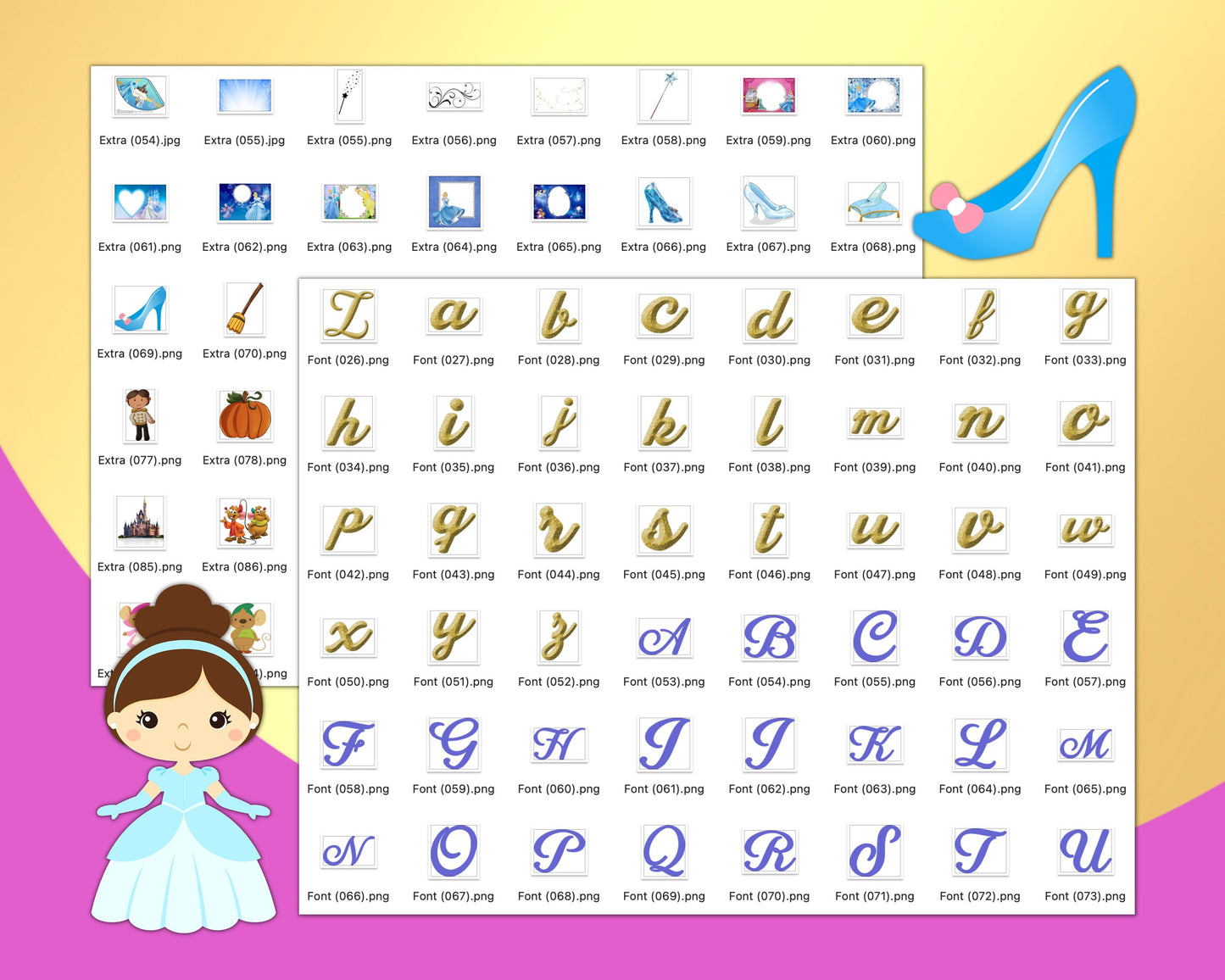Viewport: 1225px width, 980px height.
Task: Select the gold lowercase a Font (027).png
Action: (x=454, y=315)
